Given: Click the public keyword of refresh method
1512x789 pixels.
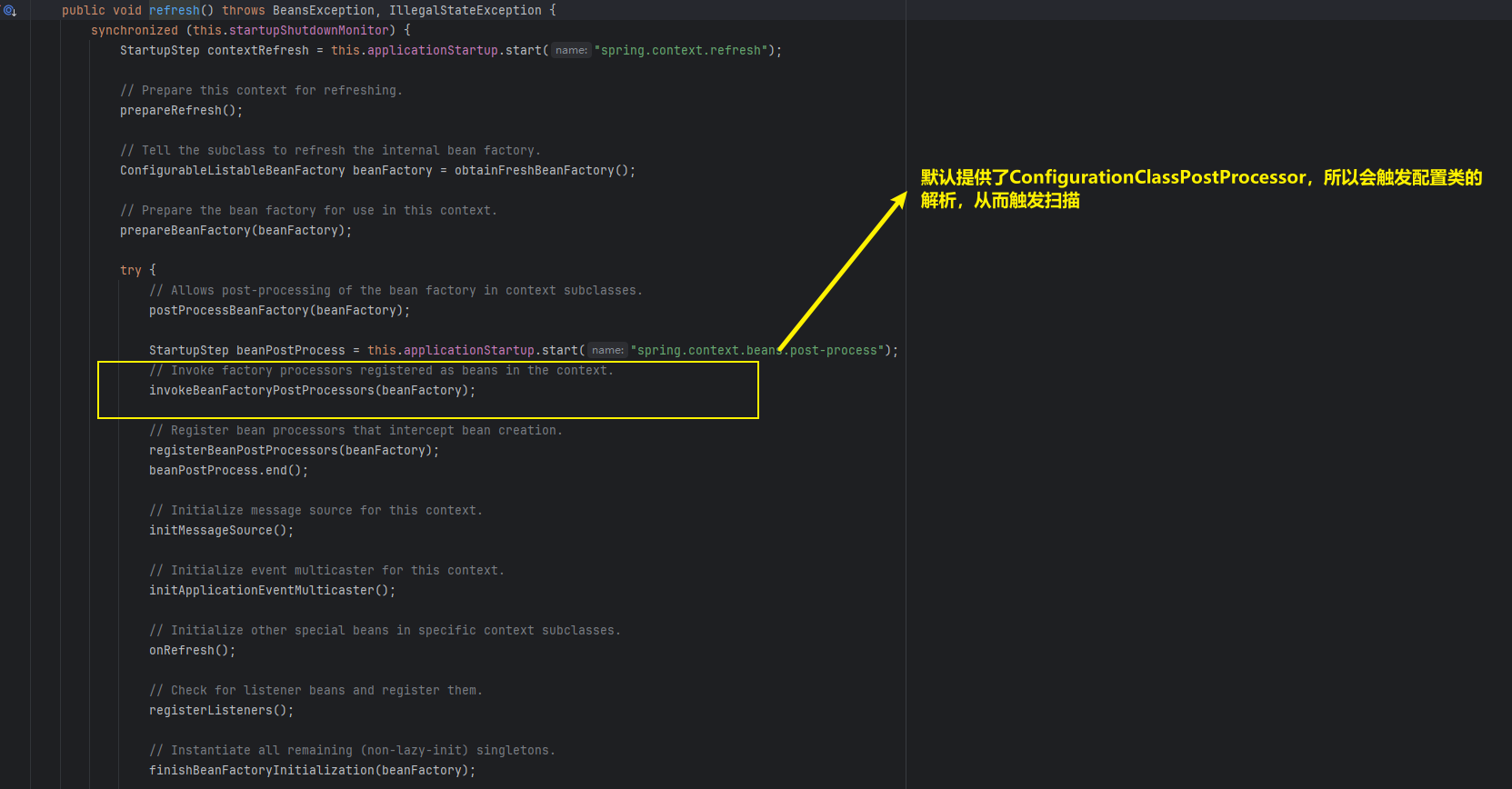Looking at the screenshot, I should 84,11.
